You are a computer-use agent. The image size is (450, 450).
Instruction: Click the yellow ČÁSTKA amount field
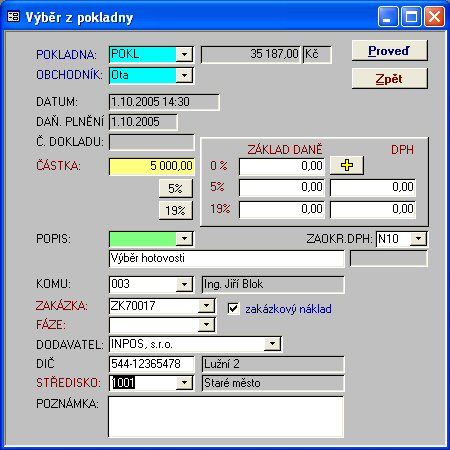tap(152, 166)
